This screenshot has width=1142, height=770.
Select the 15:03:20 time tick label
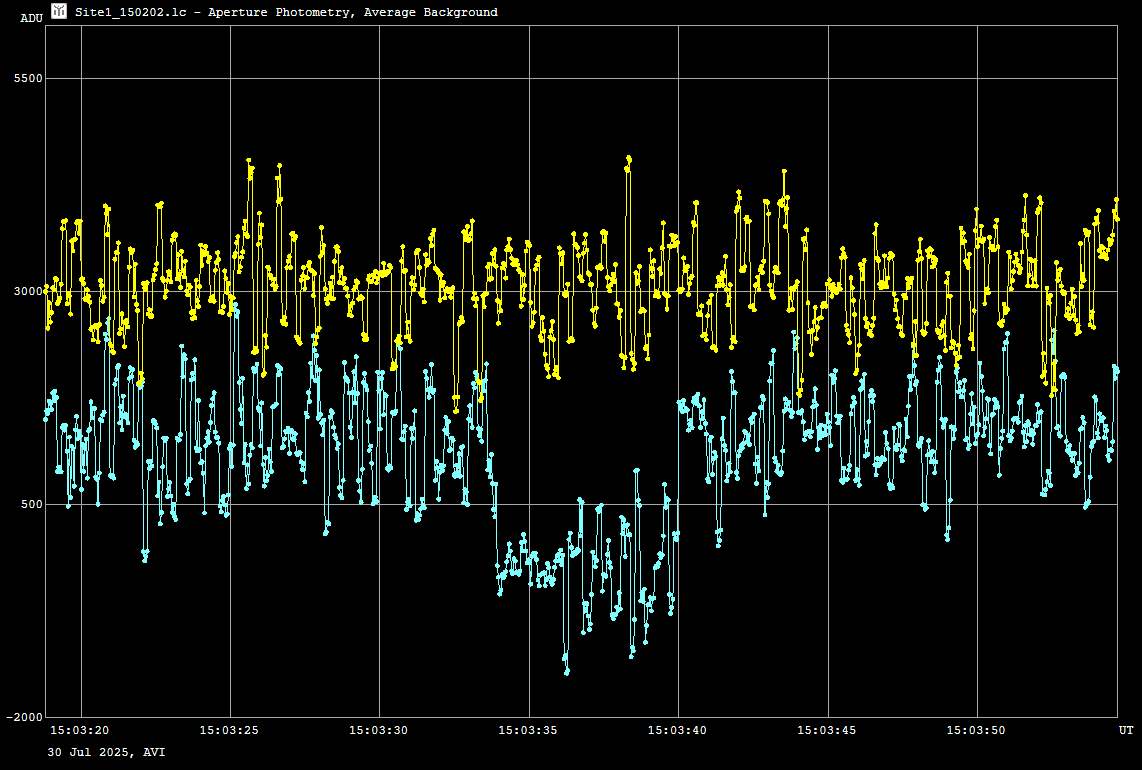point(80,731)
